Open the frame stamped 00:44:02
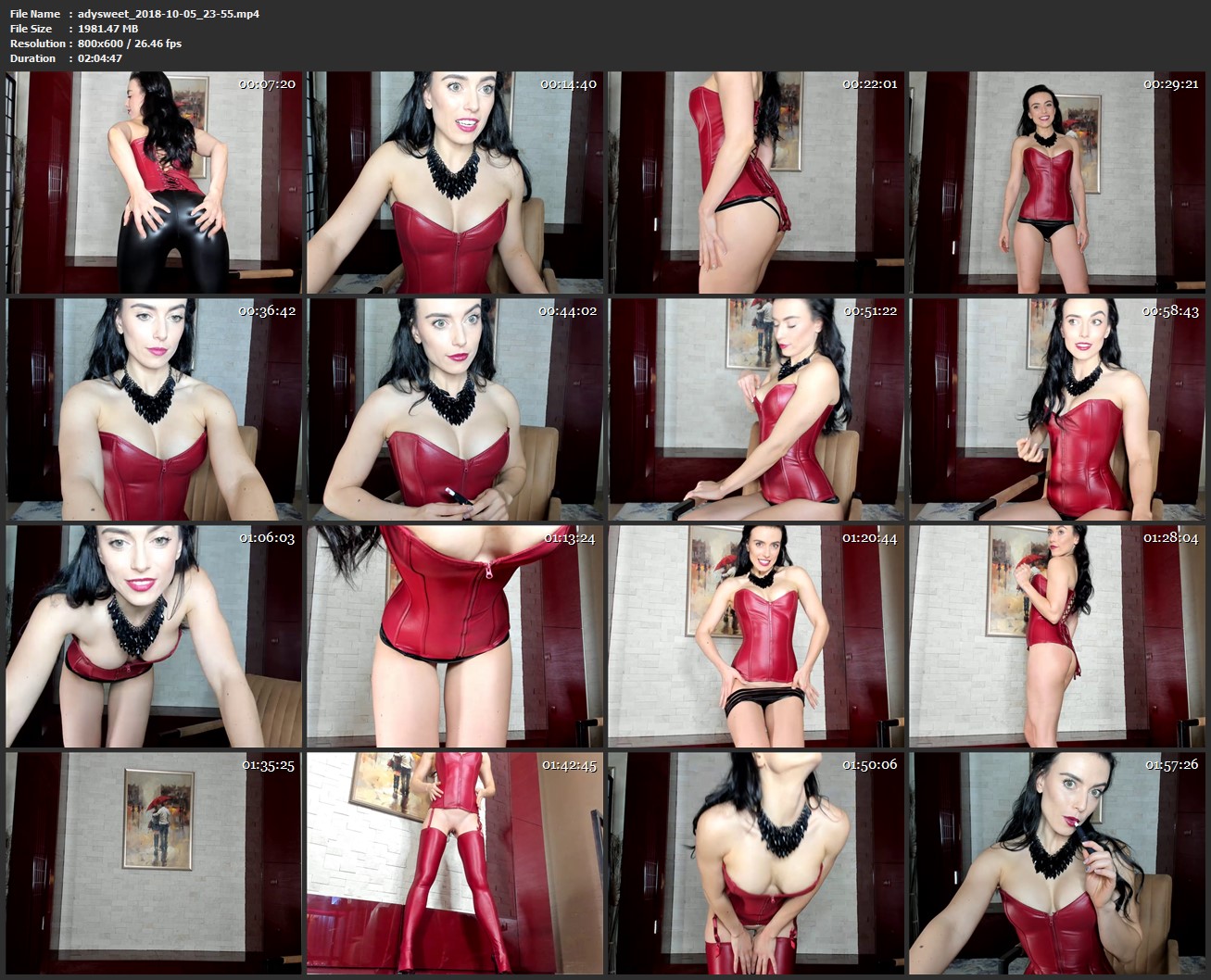The width and height of the screenshot is (1211, 980). (x=455, y=409)
